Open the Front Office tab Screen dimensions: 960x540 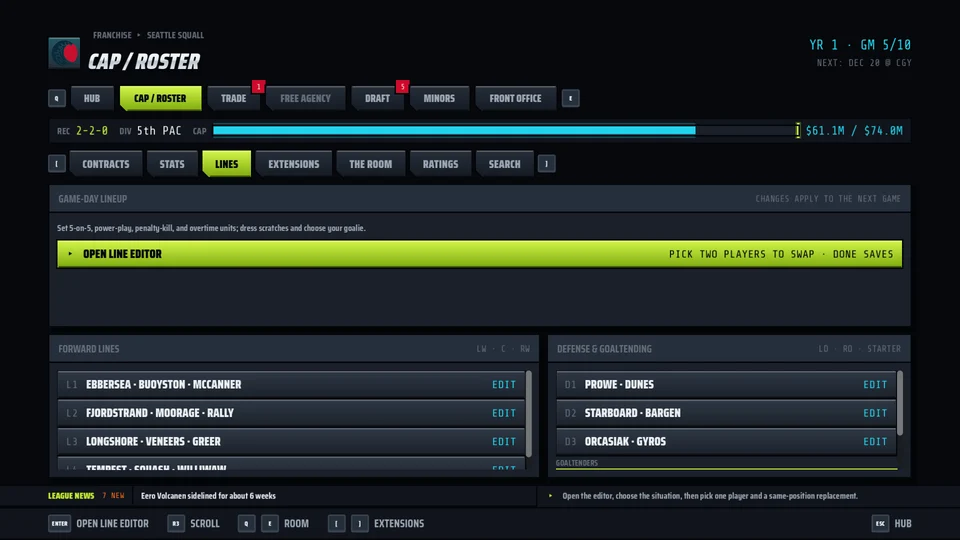tap(516, 98)
